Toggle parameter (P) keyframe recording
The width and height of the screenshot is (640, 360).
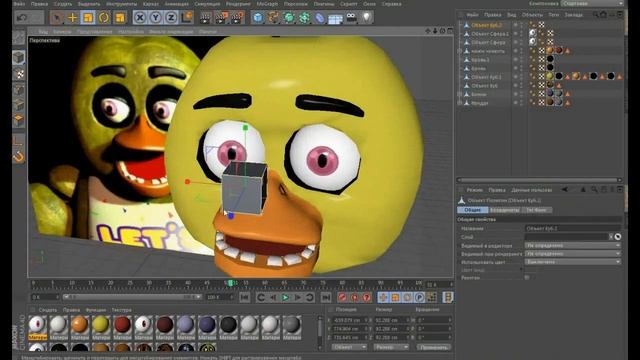point(419,297)
